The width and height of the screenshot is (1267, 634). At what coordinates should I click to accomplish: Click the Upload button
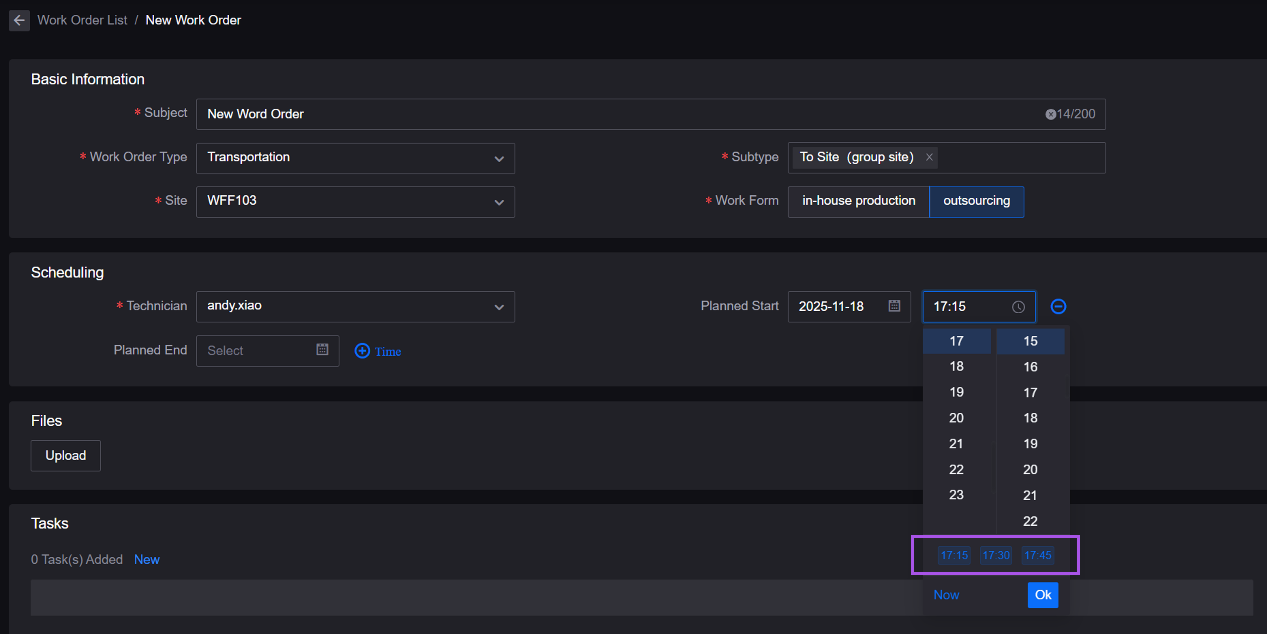(66, 456)
